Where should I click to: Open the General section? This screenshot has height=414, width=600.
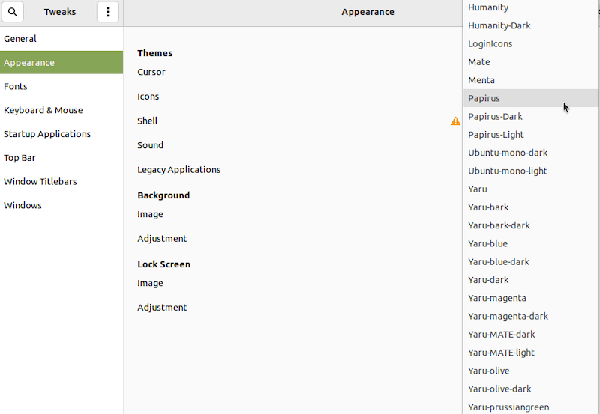(x=61, y=39)
